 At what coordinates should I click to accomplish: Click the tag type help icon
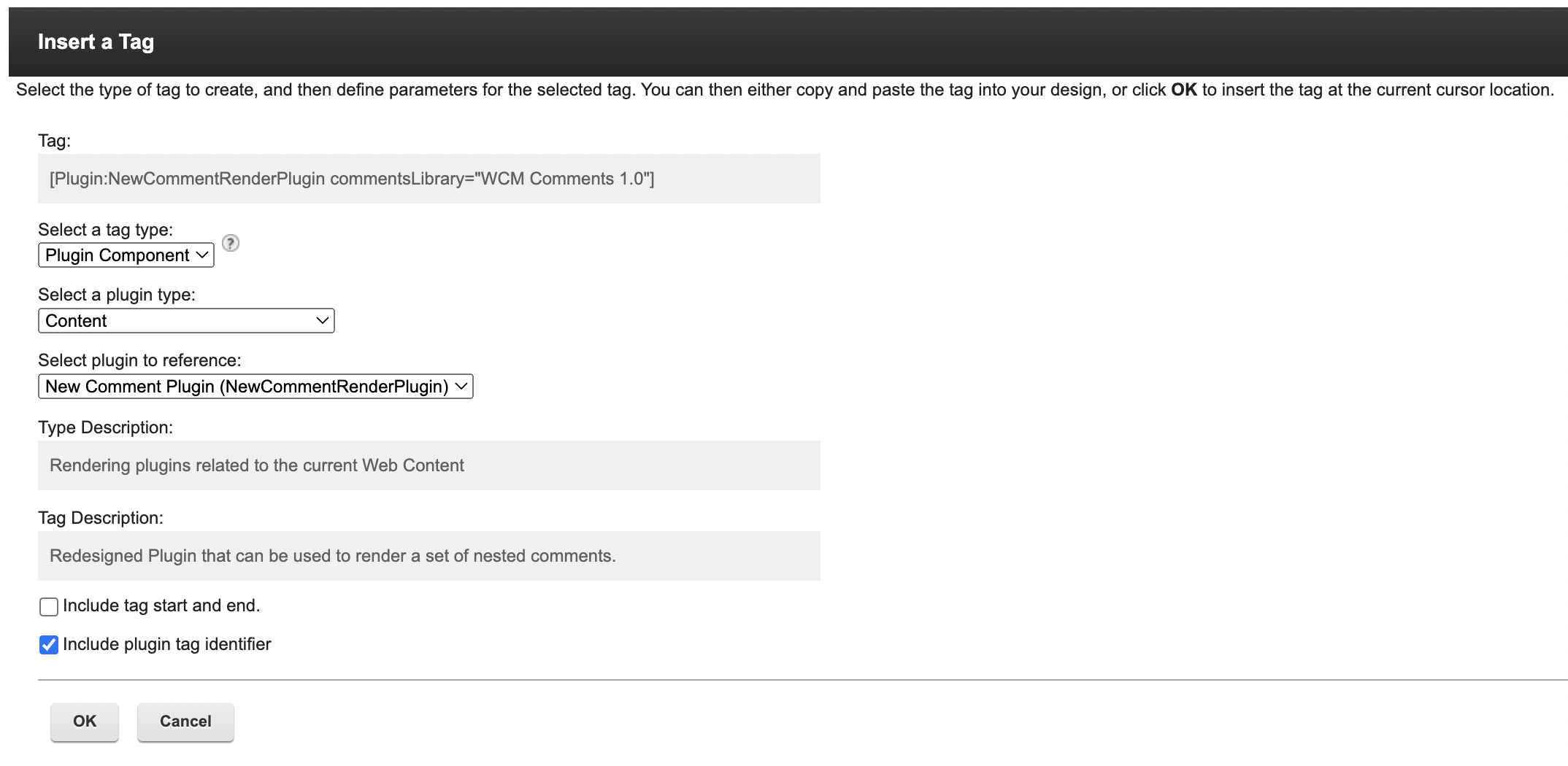231,243
